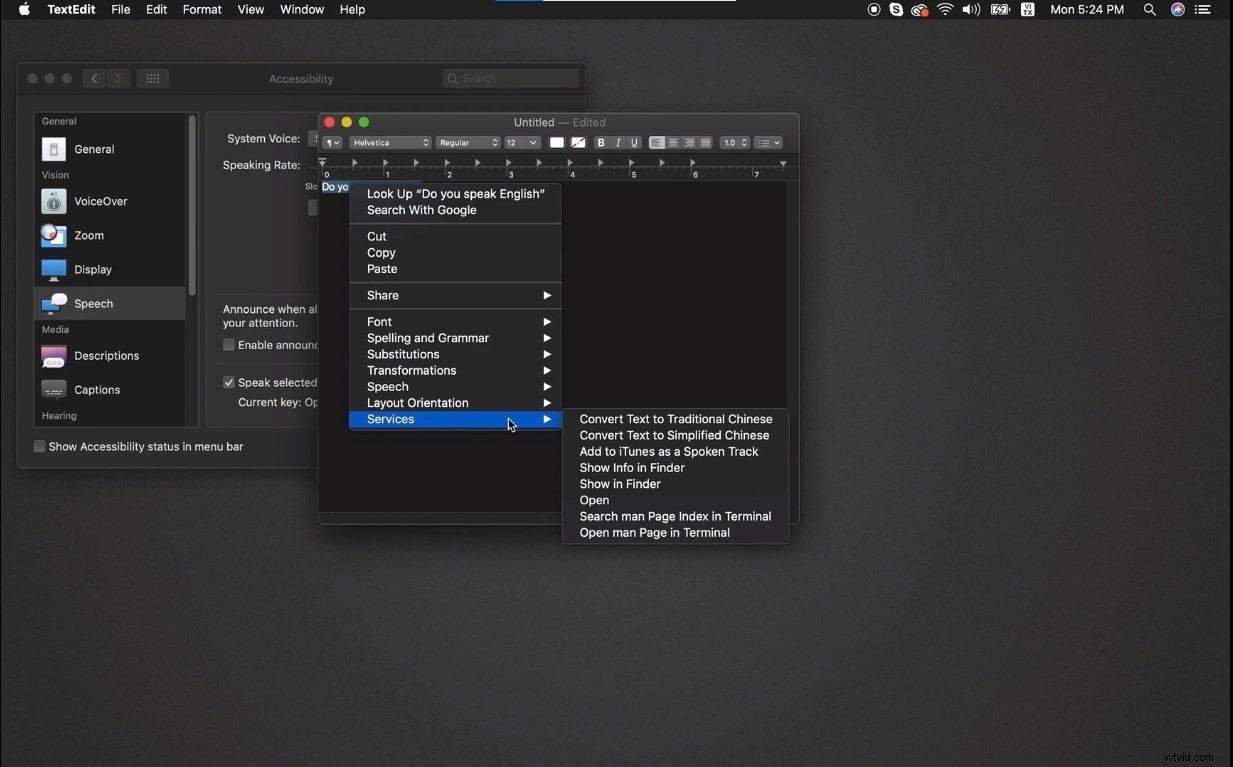Open the Zoom accessibility pane
Screen dimensions: 1233x767
tap(53, 236)
